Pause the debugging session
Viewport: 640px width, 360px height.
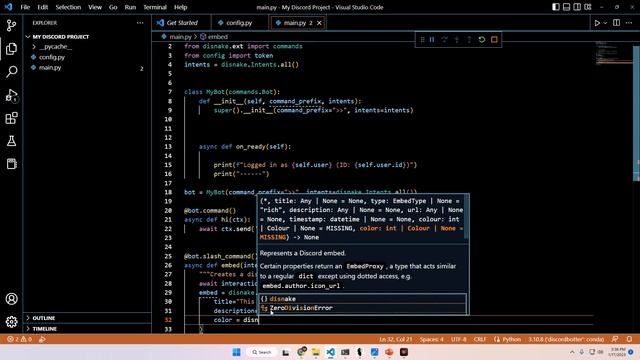click(432, 40)
